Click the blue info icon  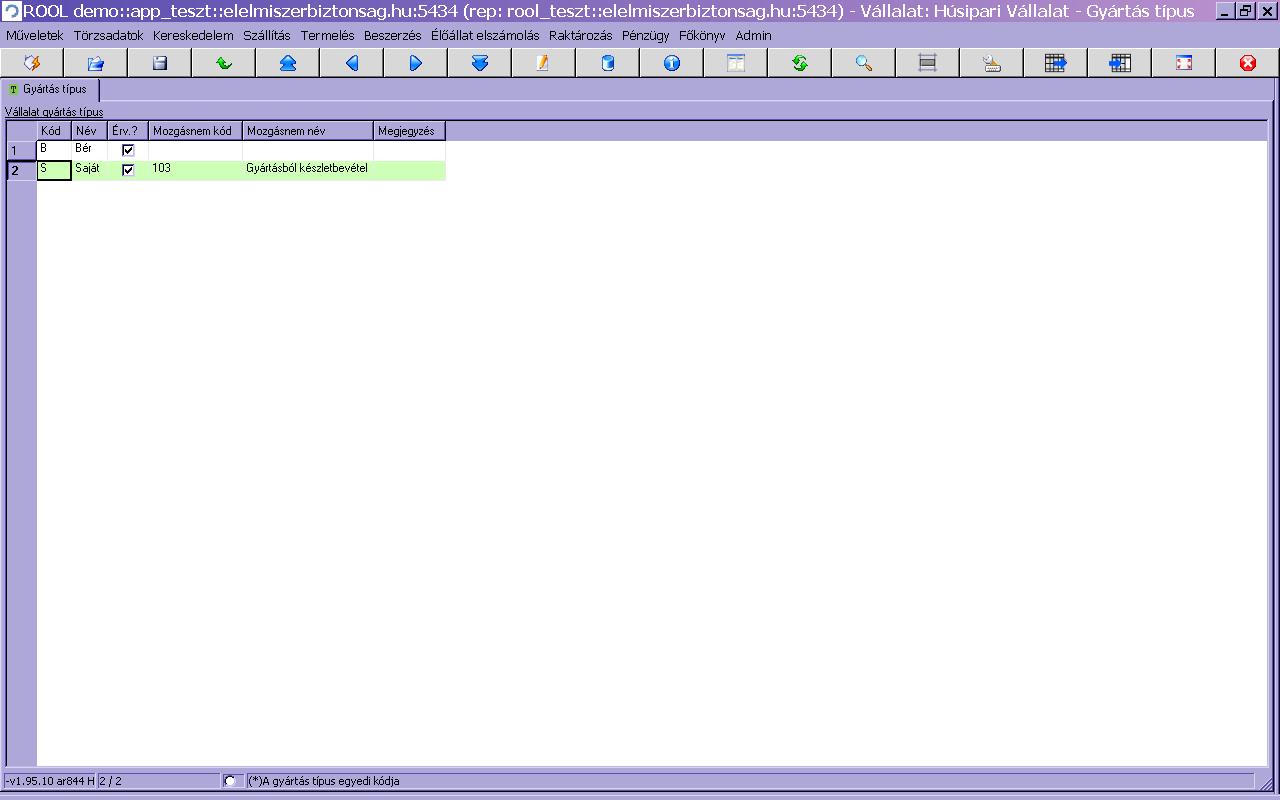672,63
